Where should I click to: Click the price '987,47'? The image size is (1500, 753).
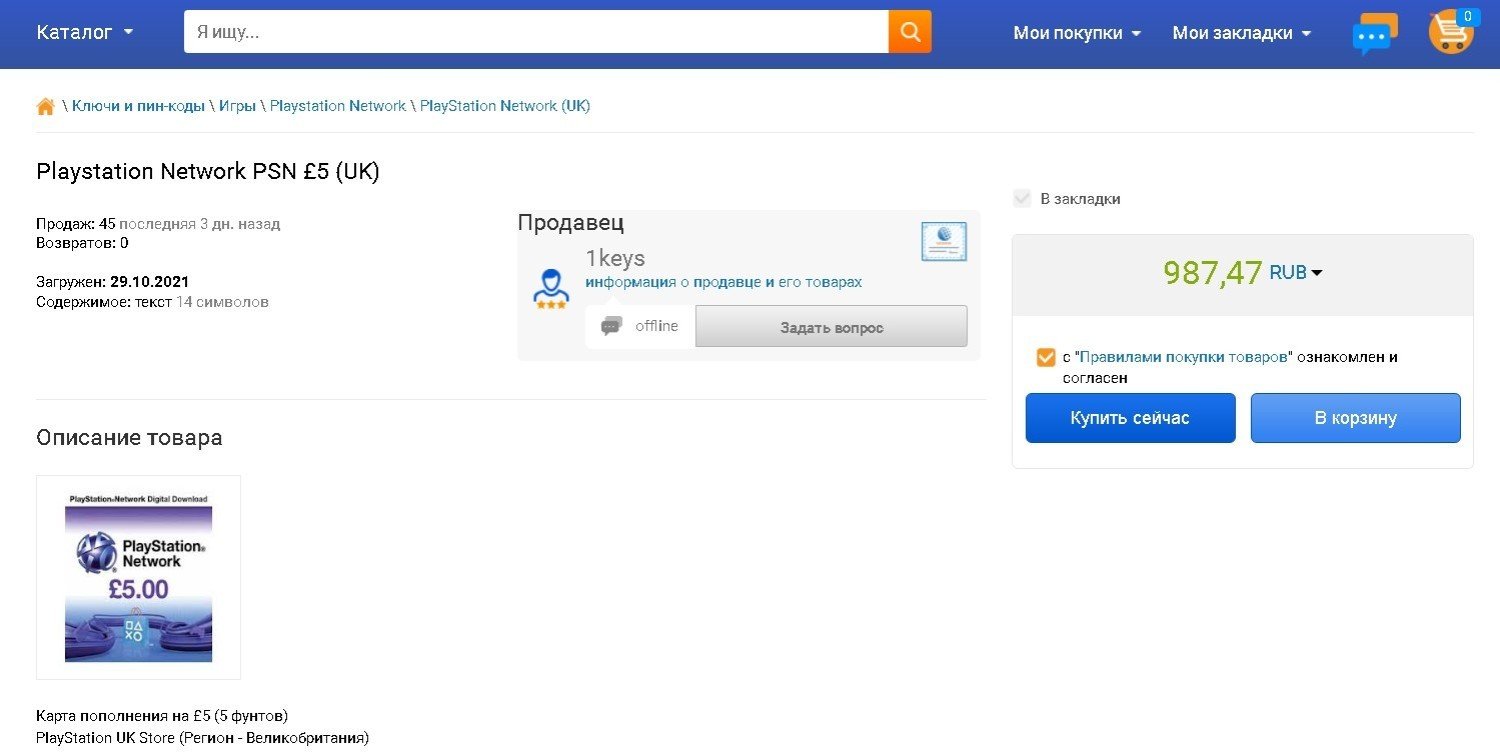(1212, 272)
